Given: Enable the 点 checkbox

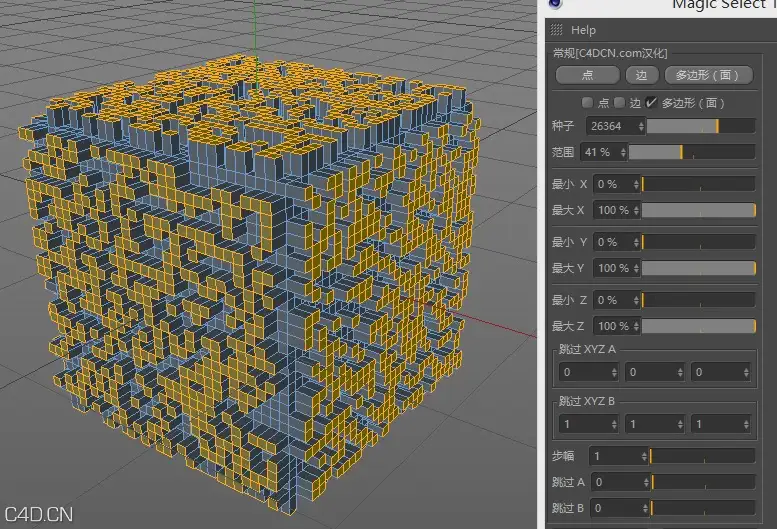Looking at the screenshot, I should [x=587, y=103].
